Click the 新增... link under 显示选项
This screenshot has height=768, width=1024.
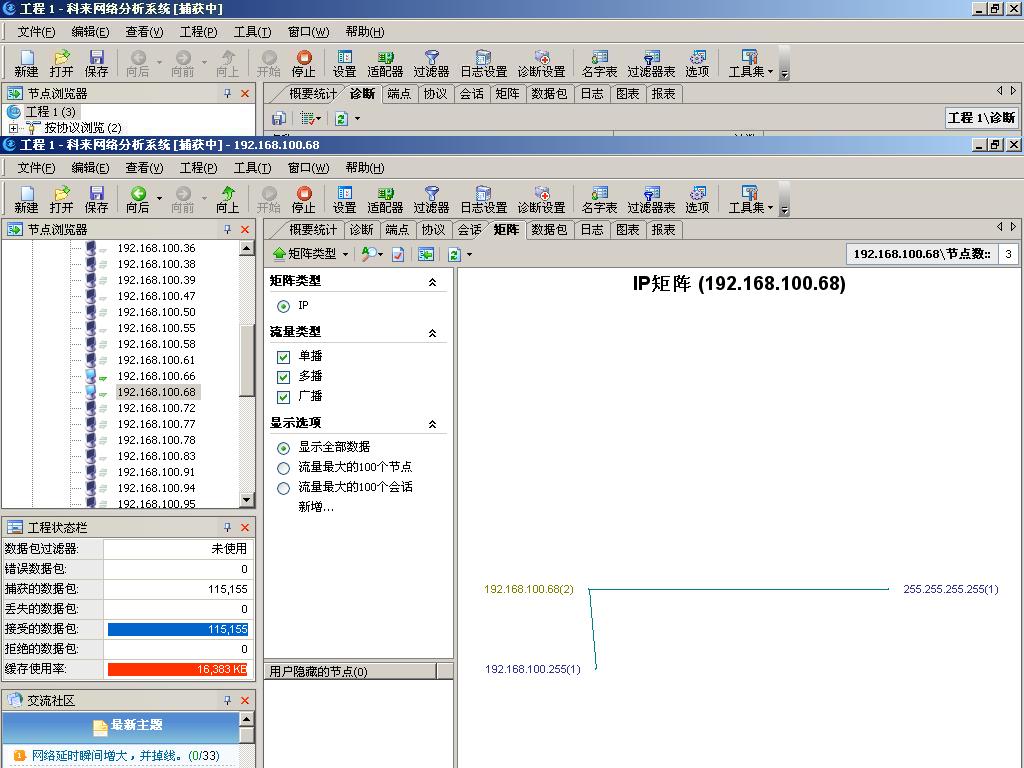click(316, 507)
